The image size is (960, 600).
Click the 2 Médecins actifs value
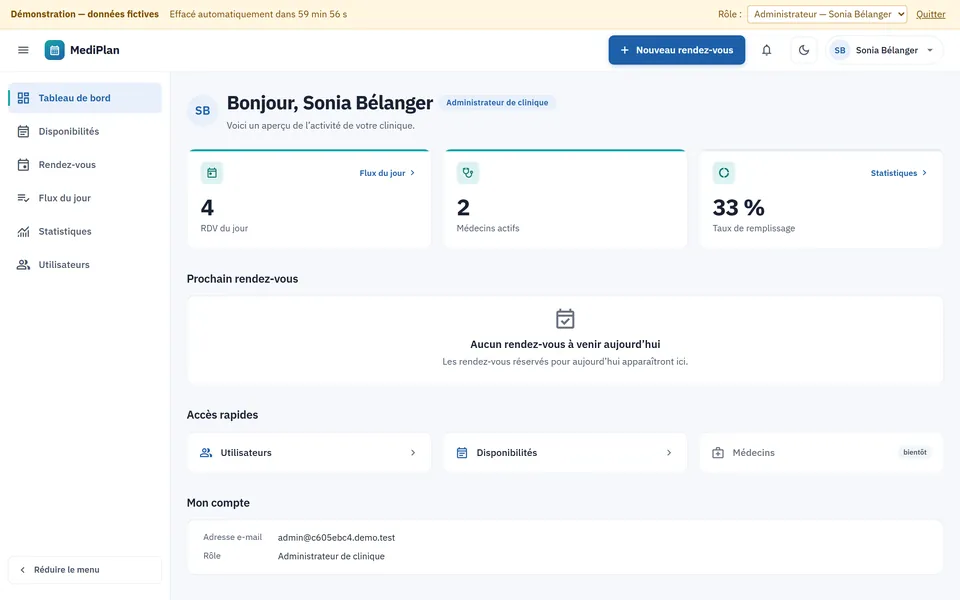click(463, 208)
